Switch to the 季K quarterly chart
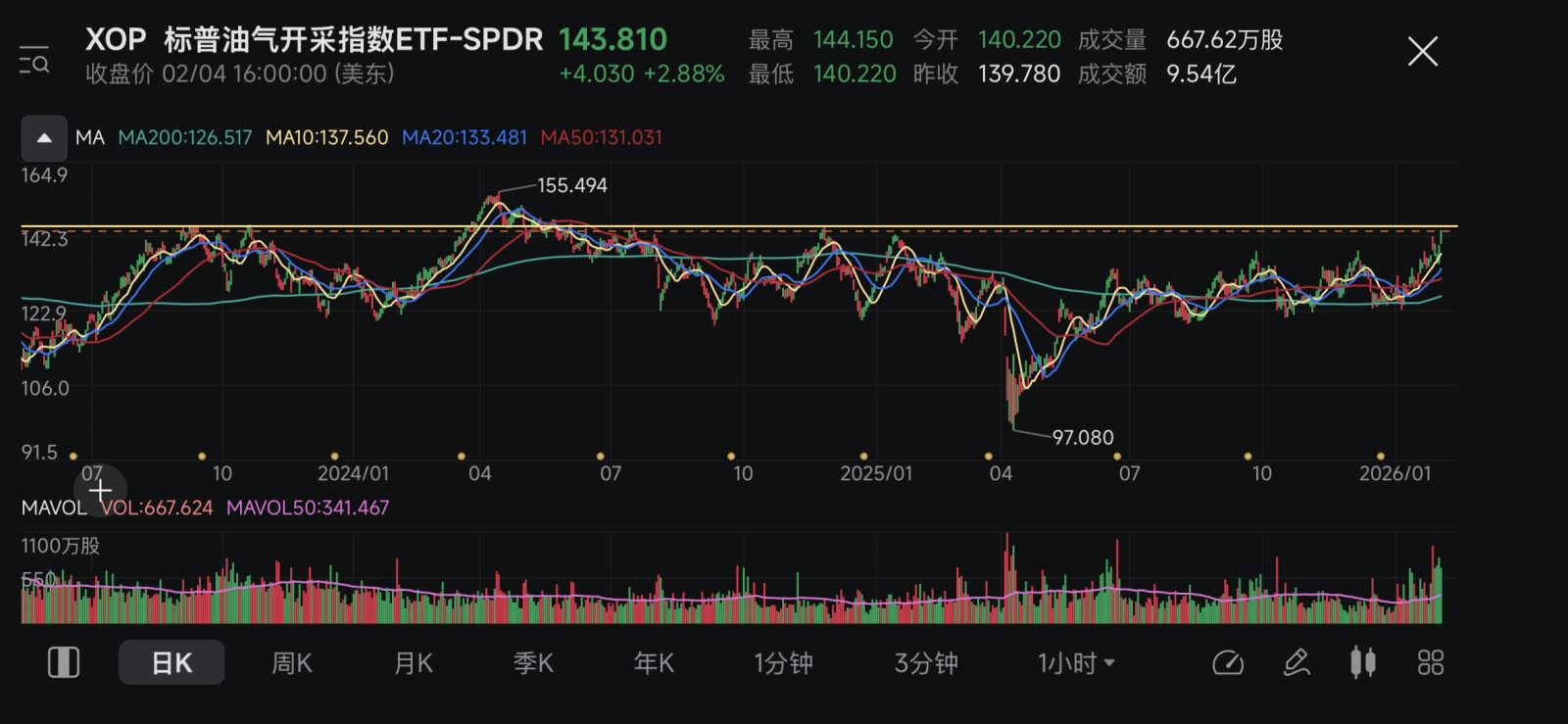Image resolution: width=1568 pixels, height=724 pixels. tap(534, 663)
